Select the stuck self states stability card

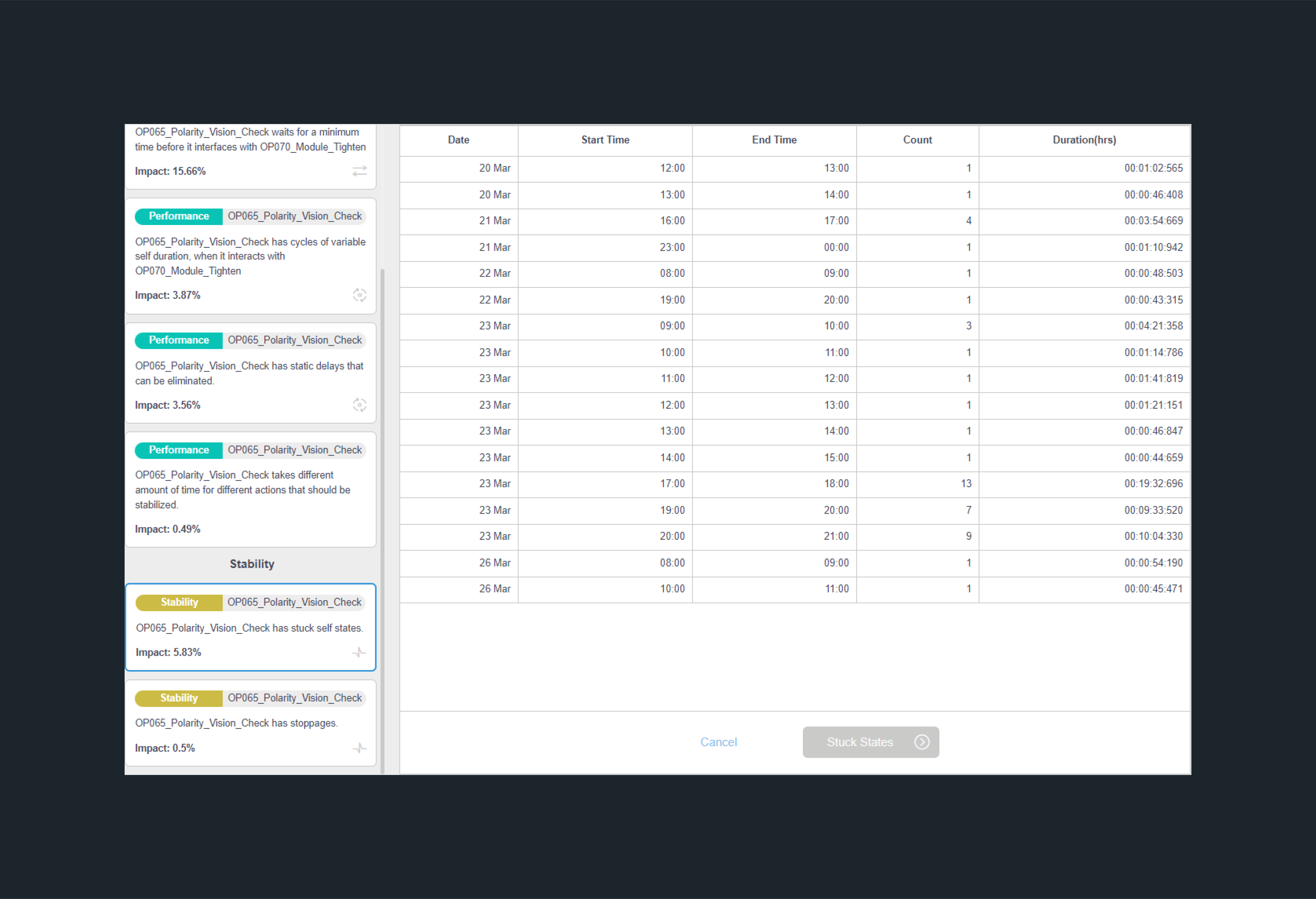tap(250, 627)
